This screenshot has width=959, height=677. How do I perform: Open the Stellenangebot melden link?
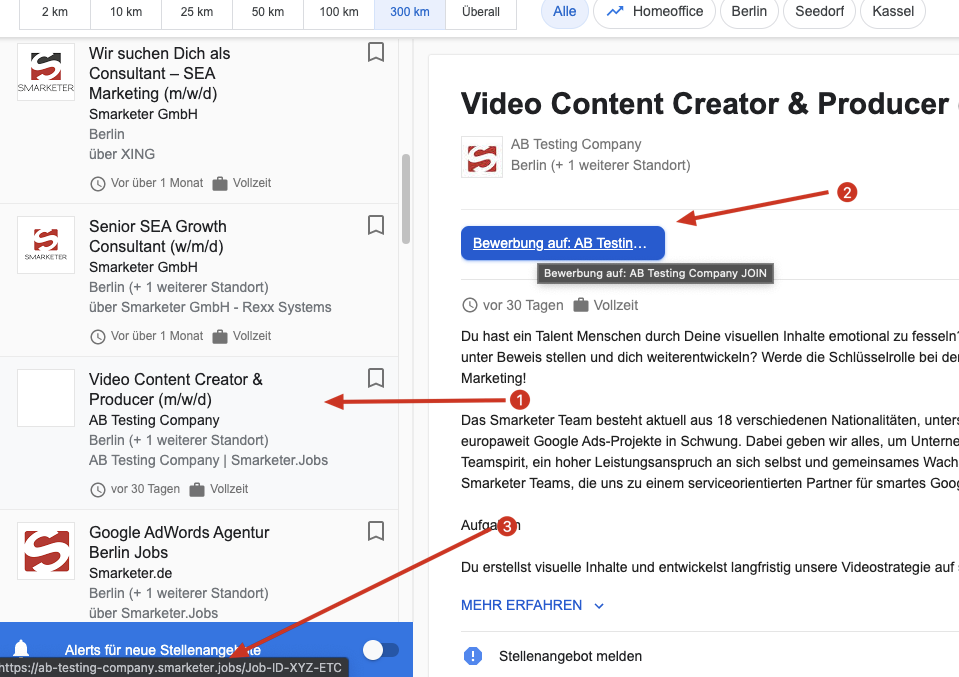point(570,656)
